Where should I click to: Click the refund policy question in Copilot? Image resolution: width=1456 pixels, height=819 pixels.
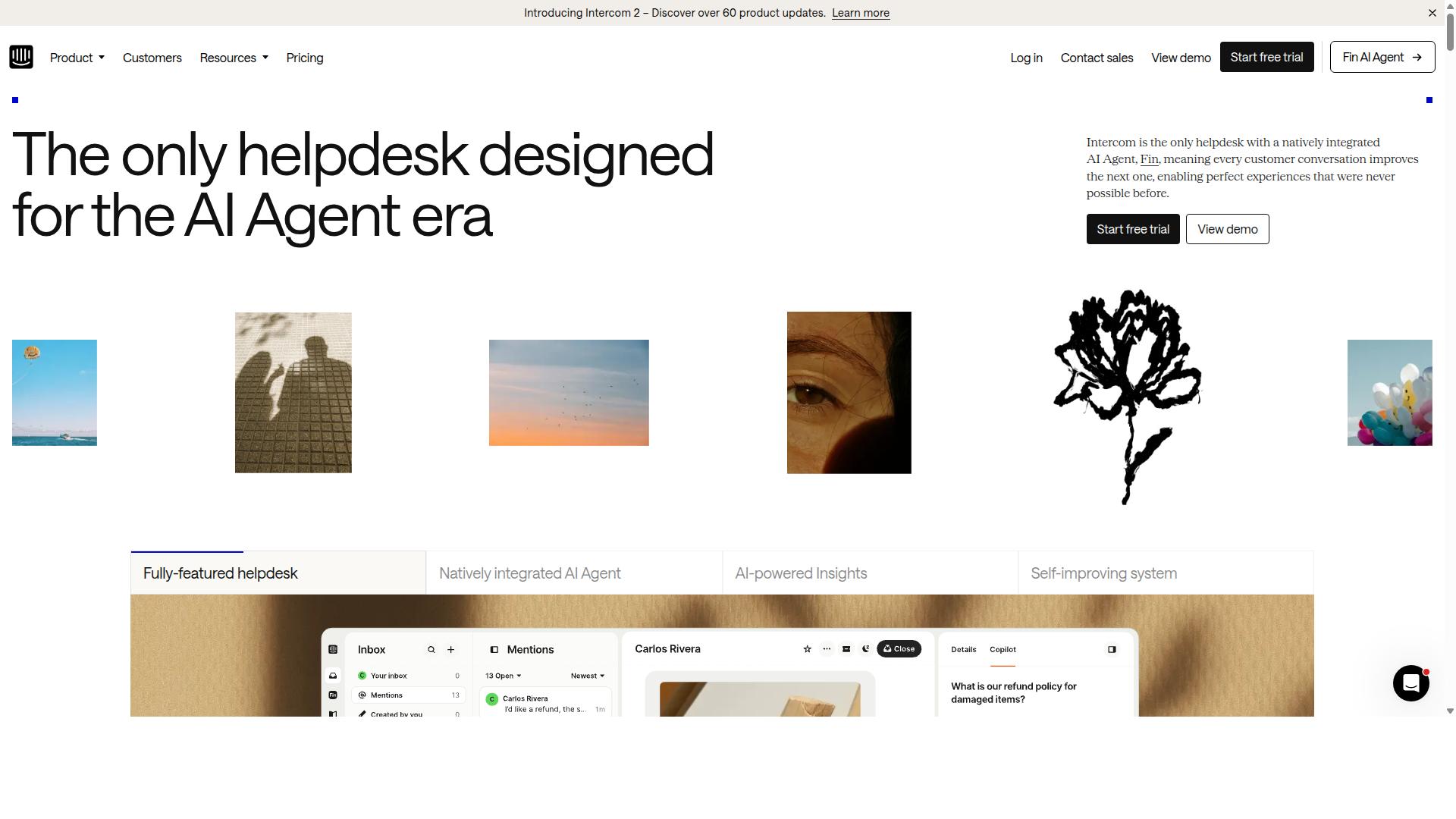1014,693
